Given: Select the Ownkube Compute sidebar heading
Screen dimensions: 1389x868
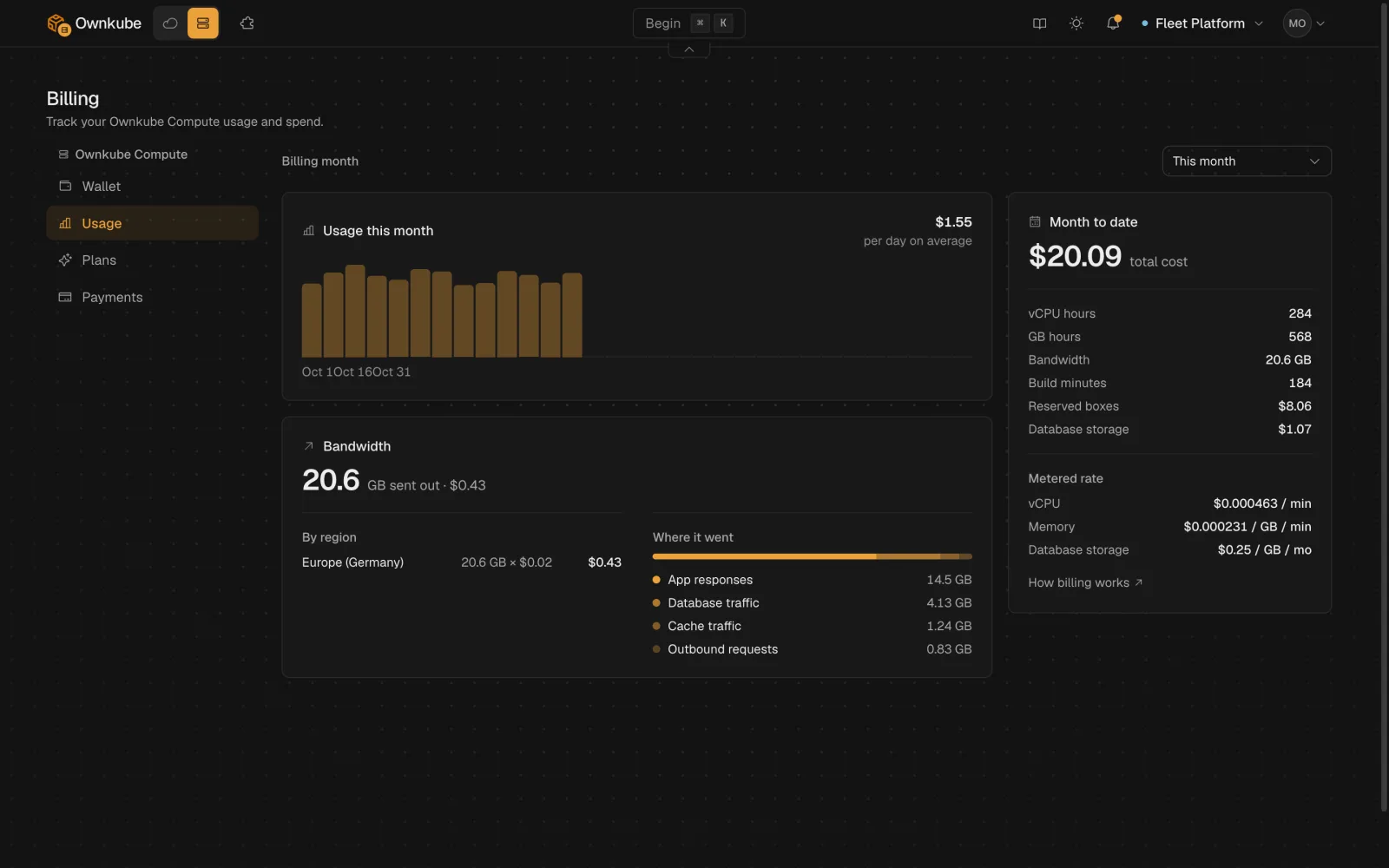Looking at the screenshot, I should (x=122, y=155).
